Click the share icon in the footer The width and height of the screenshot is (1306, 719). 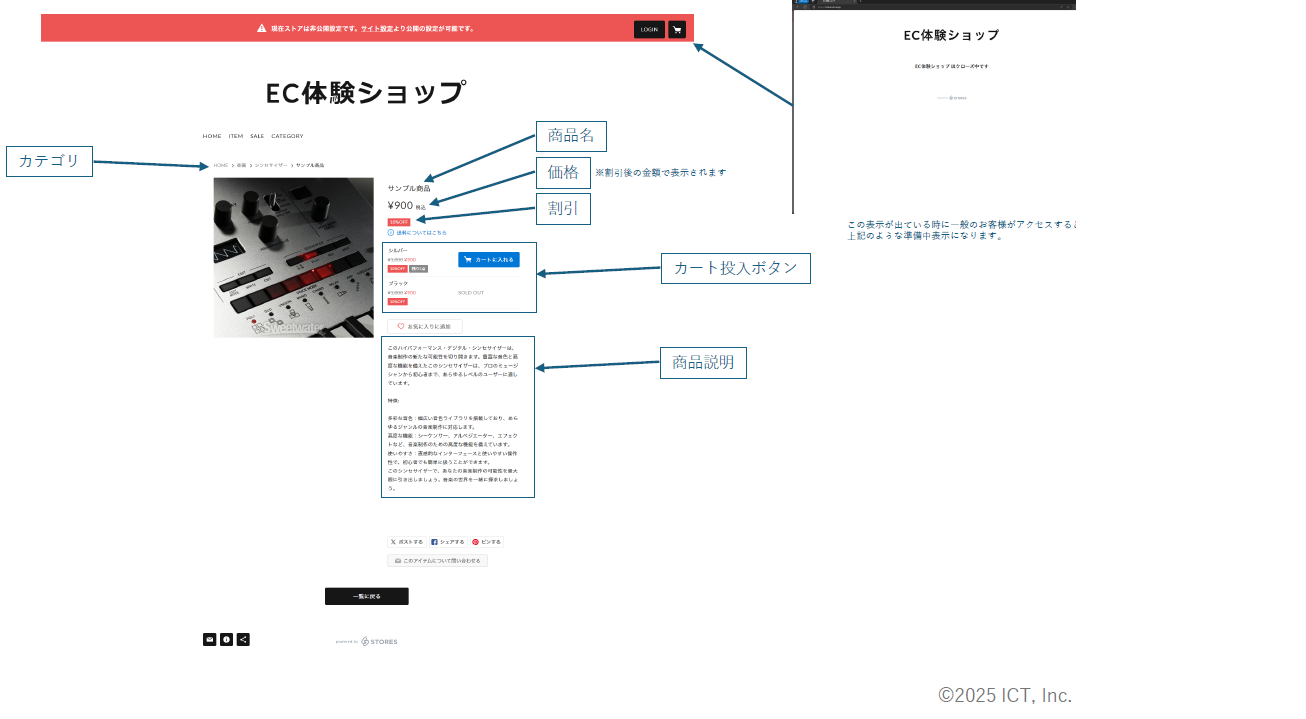[243, 640]
